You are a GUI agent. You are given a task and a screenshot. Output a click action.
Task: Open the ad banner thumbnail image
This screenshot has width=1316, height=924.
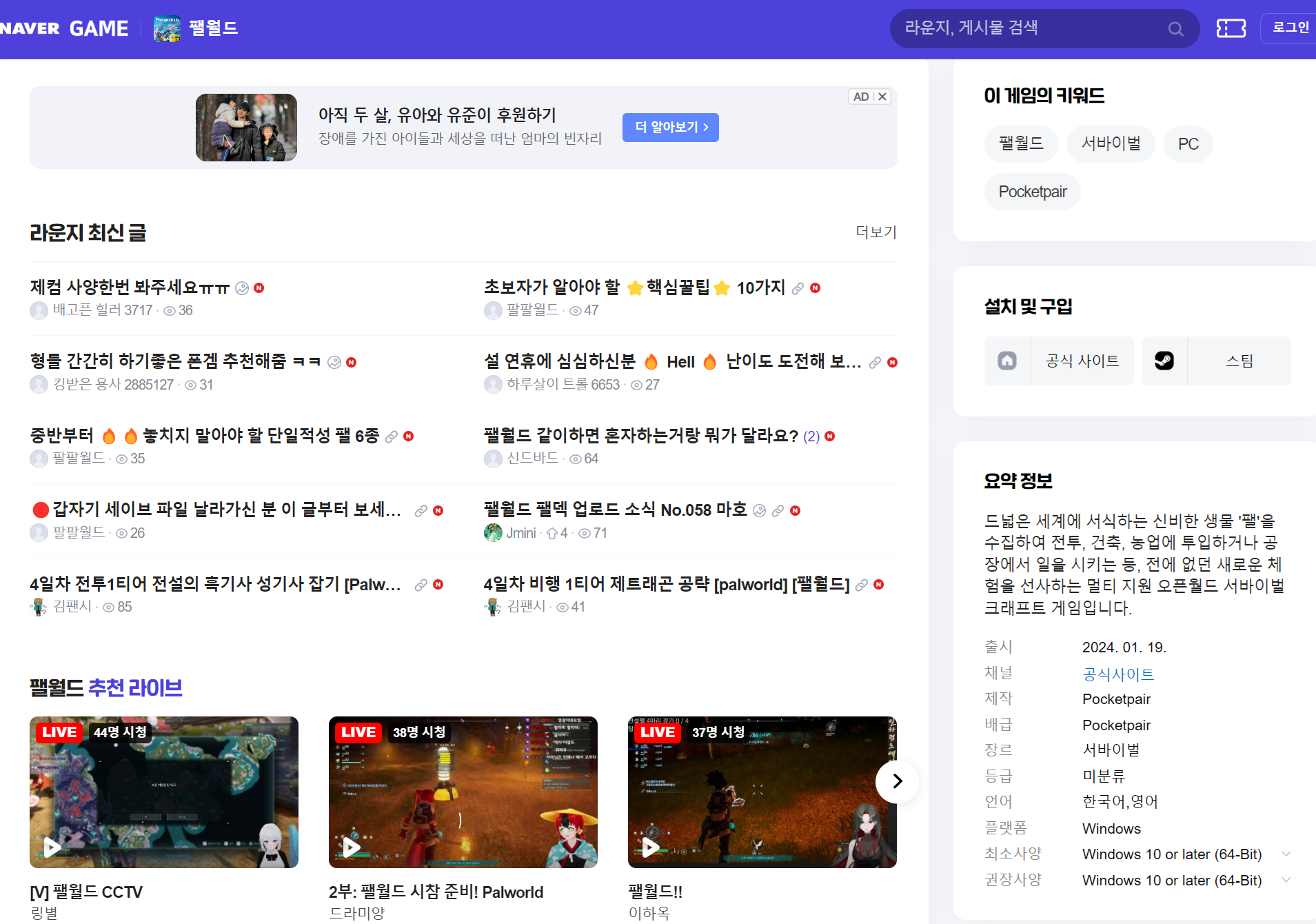[246, 128]
